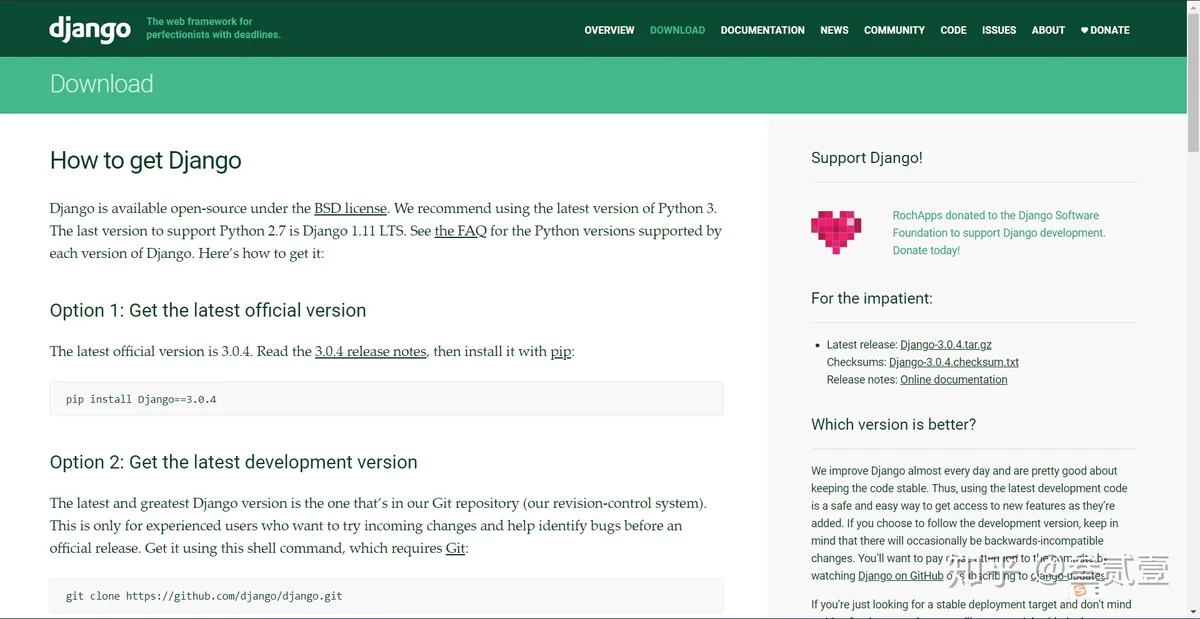Viewport: 1200px width, 619px height.
Task: Click the tagline 'The web framework for perfectionists'
Action: [x=213, y=28]
